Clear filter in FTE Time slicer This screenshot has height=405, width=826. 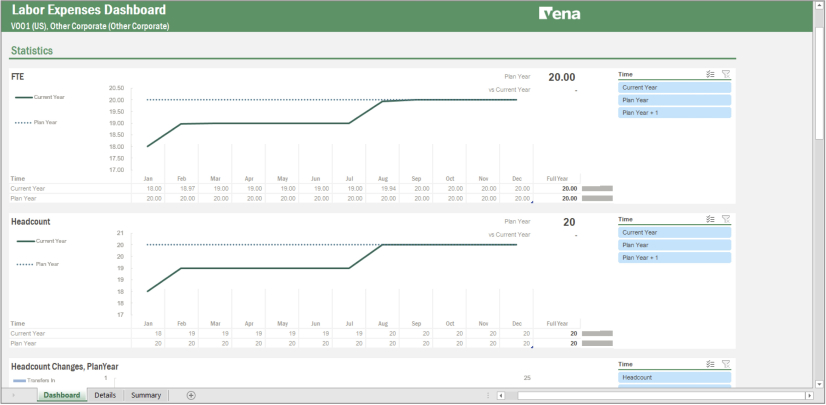point(725,74)
